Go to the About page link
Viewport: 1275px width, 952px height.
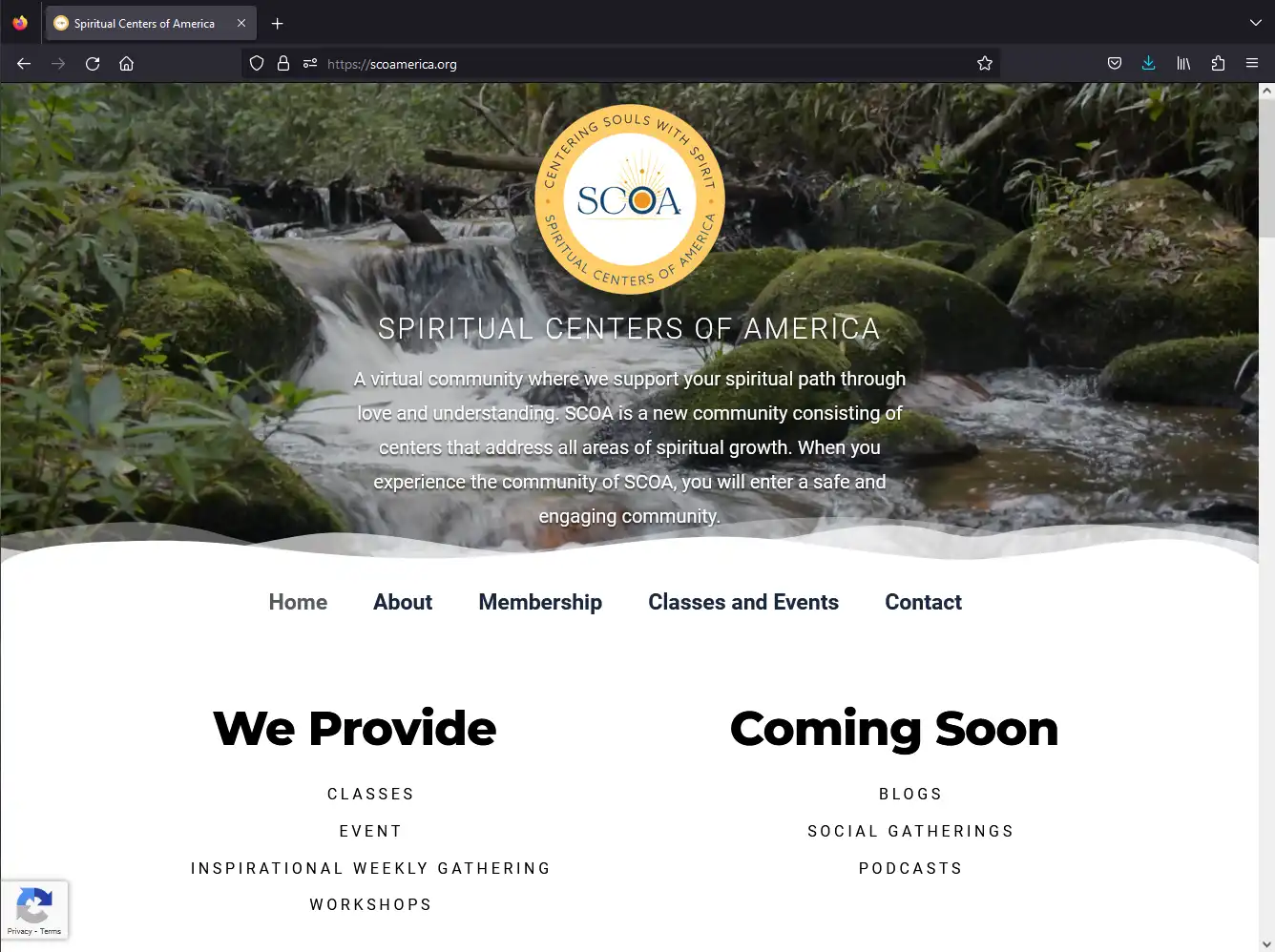coord(403,602)
